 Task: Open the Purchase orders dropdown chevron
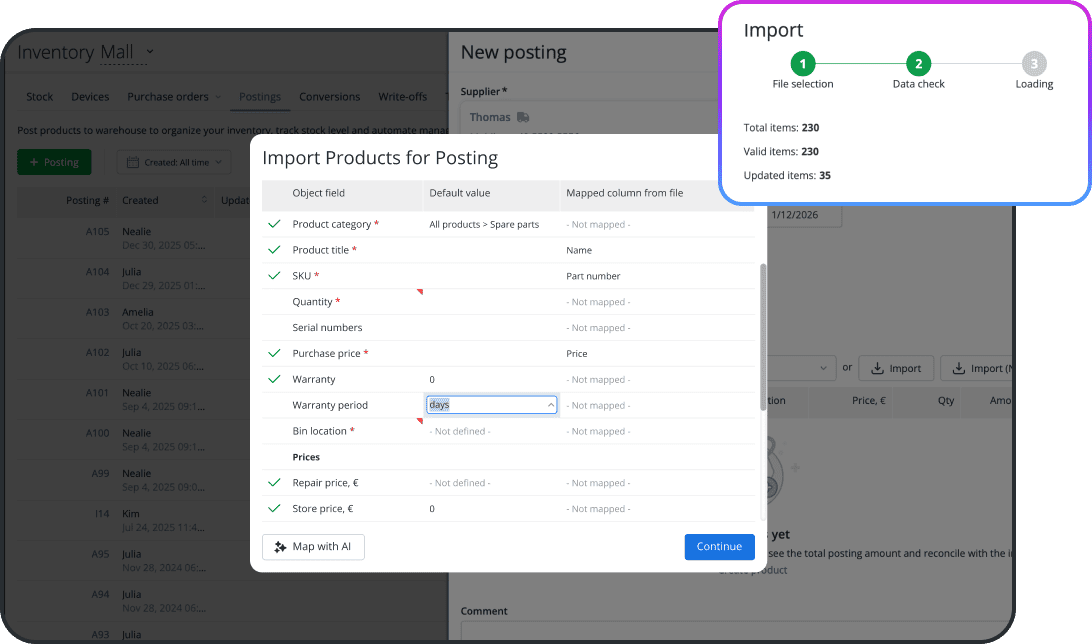[x=219, y=96]
